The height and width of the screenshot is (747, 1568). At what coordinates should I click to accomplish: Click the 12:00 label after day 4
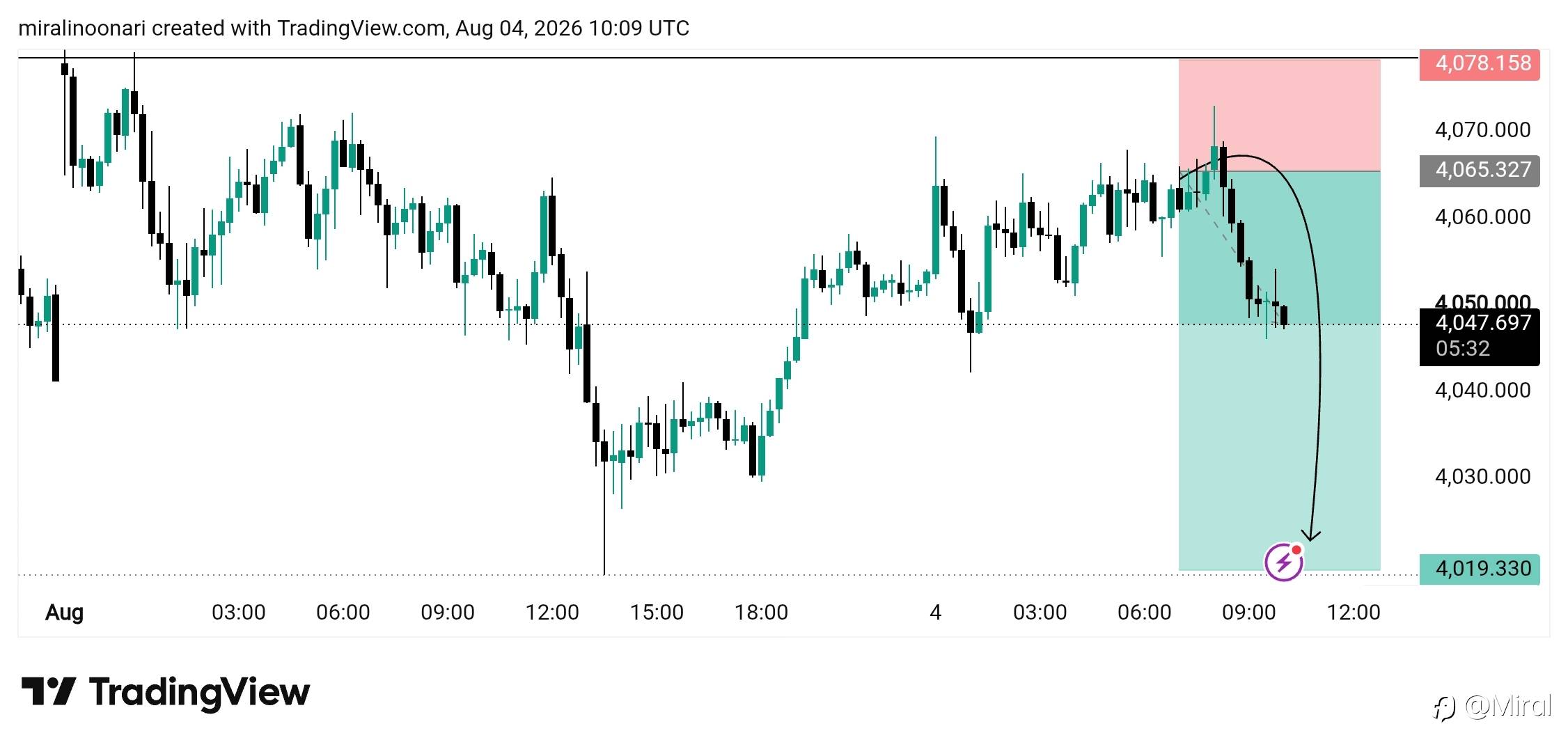coord(1354,613)
